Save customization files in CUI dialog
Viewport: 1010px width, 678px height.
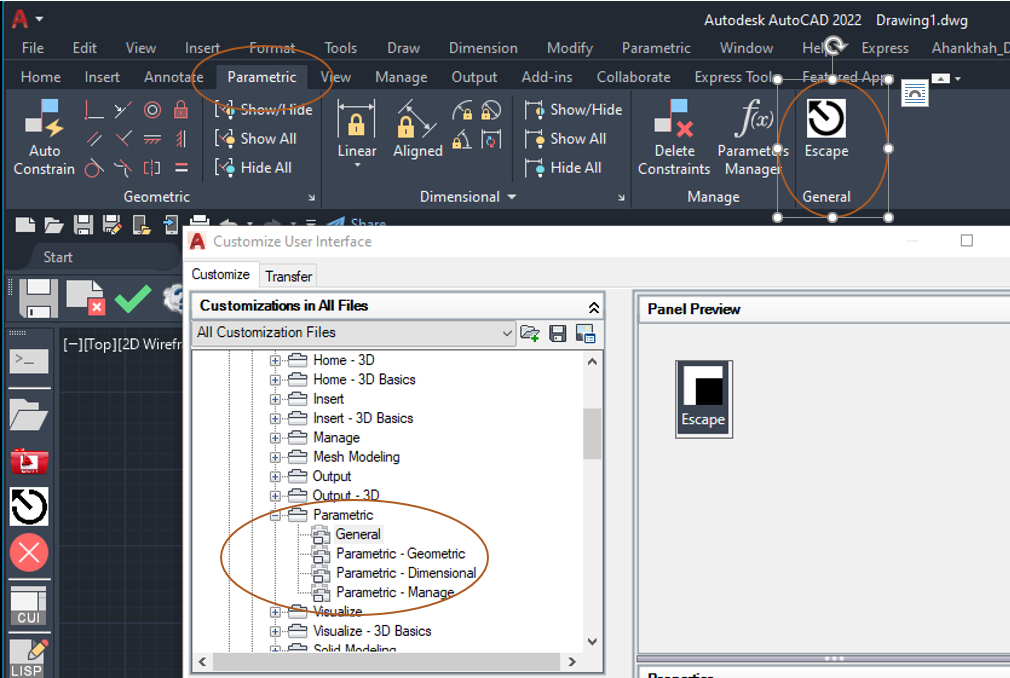click(x=557, y=333)
